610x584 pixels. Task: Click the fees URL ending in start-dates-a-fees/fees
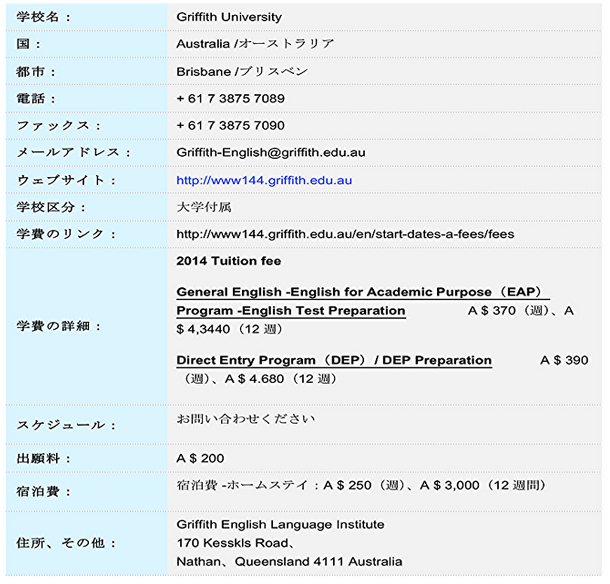click(345, 234)
